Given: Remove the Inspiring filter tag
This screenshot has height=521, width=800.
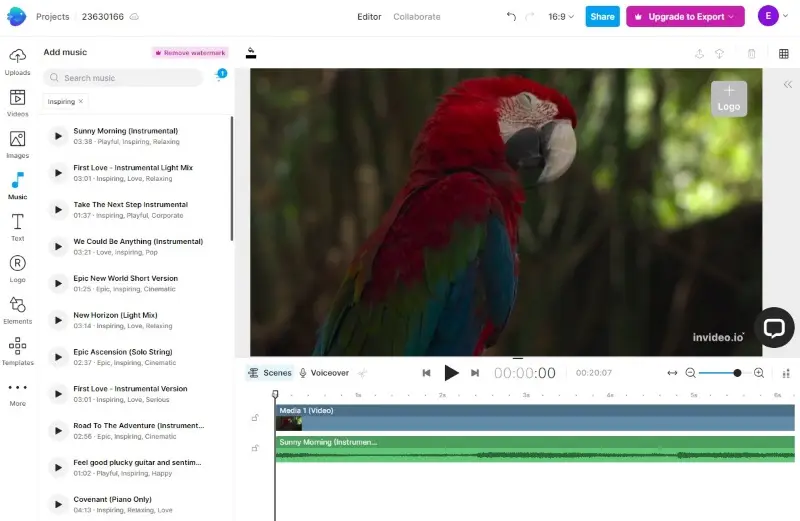Looking at the screenshot, I should click(x=81, y=101).
